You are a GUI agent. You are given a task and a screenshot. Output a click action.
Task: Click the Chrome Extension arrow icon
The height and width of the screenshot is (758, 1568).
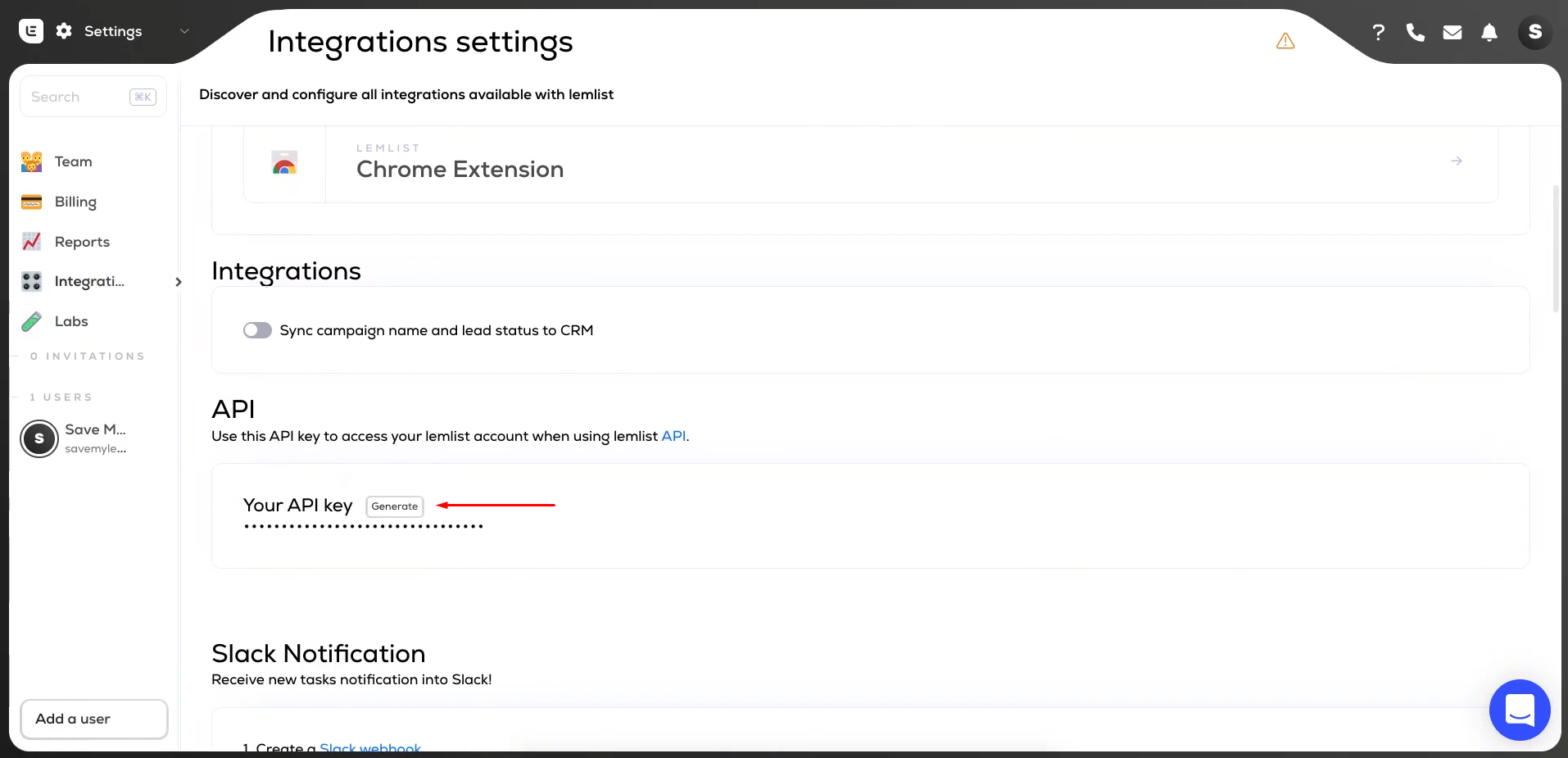click(1457, 161)
